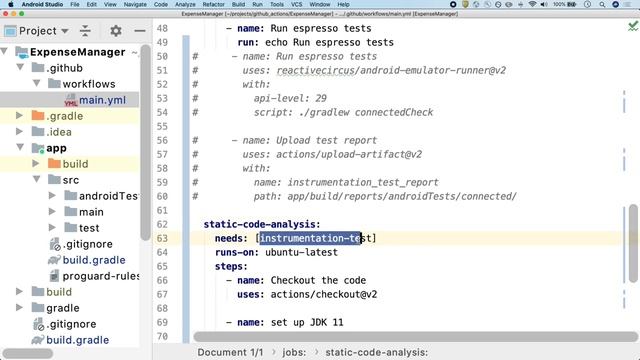This screenshot has height=360, width=640.
Task: Click the Project panel vertical scrollbar
Action: 145,143
